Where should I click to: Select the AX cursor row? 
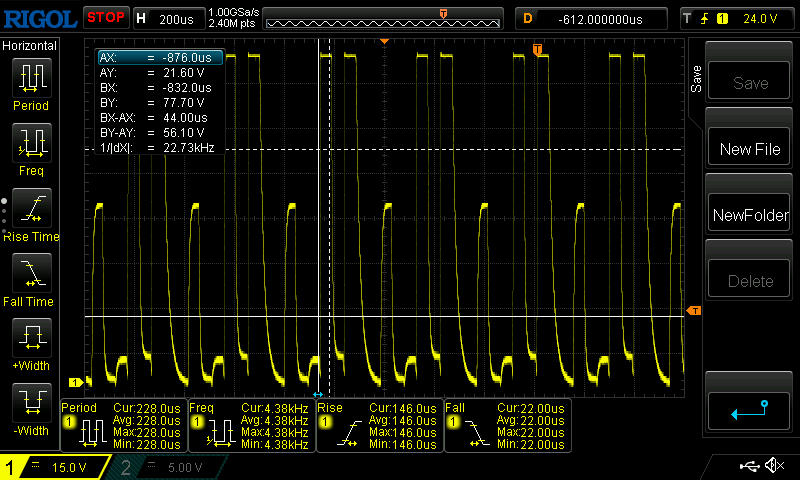pos(161,58)
